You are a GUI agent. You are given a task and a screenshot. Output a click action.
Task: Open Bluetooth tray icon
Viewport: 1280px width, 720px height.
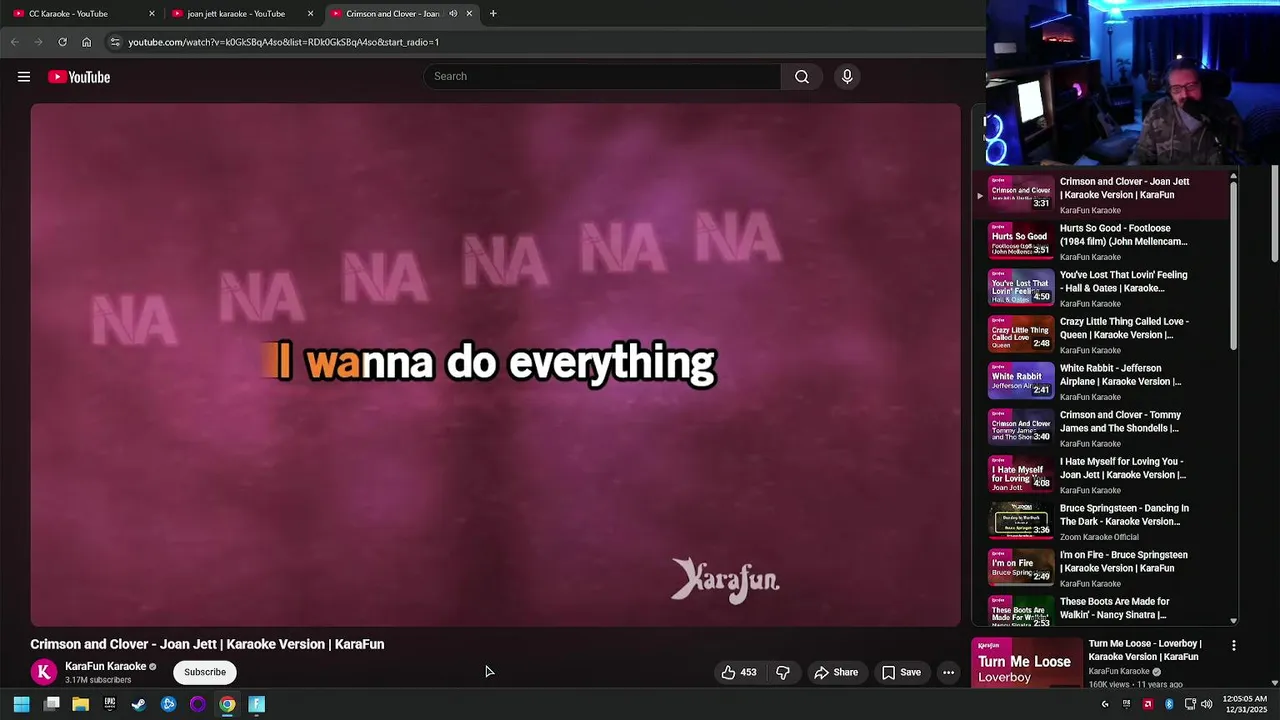tap(1169, 704)
